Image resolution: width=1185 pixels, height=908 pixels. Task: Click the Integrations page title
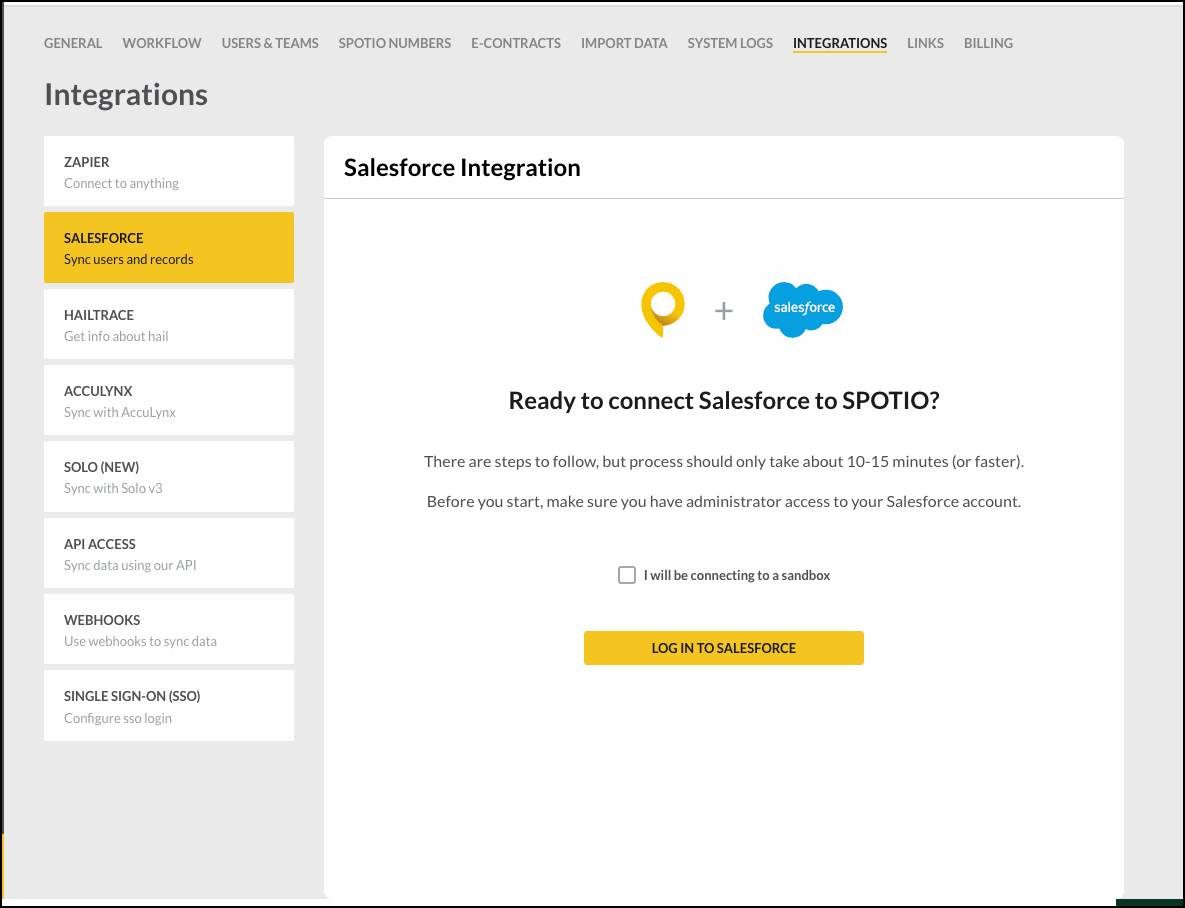[x=126, y=95]
